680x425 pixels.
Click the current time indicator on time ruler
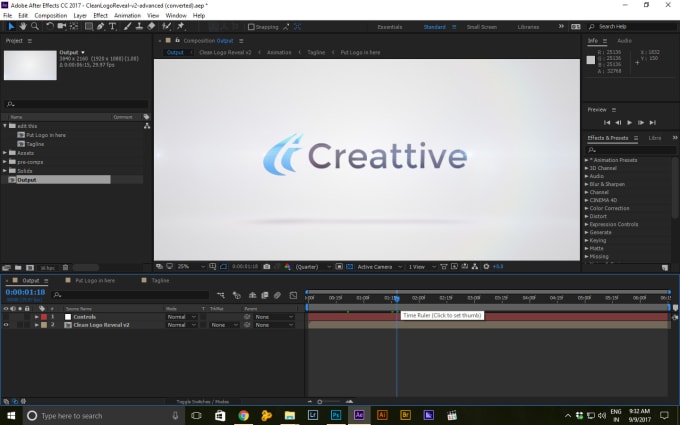(x=396, y=298)
